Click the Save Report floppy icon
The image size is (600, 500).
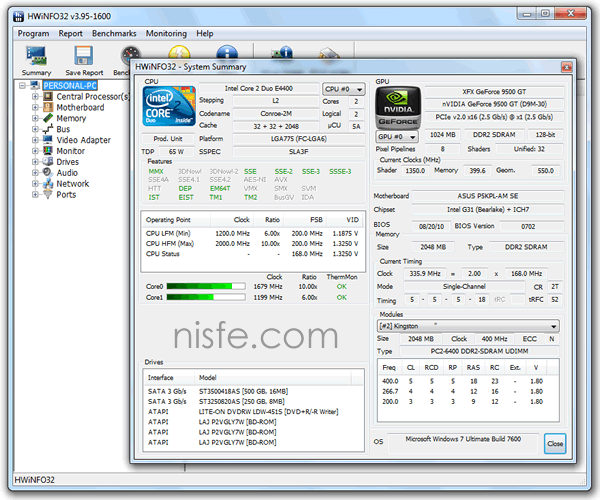point(83,56)
